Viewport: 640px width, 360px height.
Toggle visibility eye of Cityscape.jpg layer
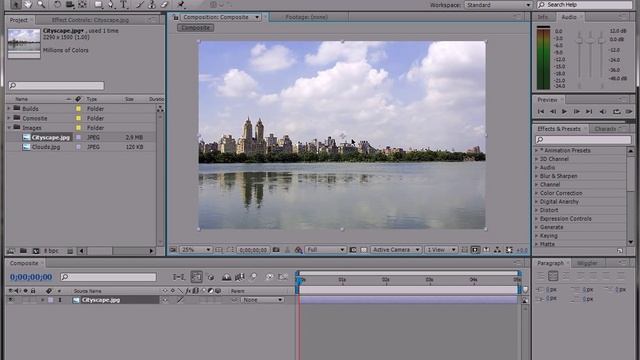[x=11, y=300]
